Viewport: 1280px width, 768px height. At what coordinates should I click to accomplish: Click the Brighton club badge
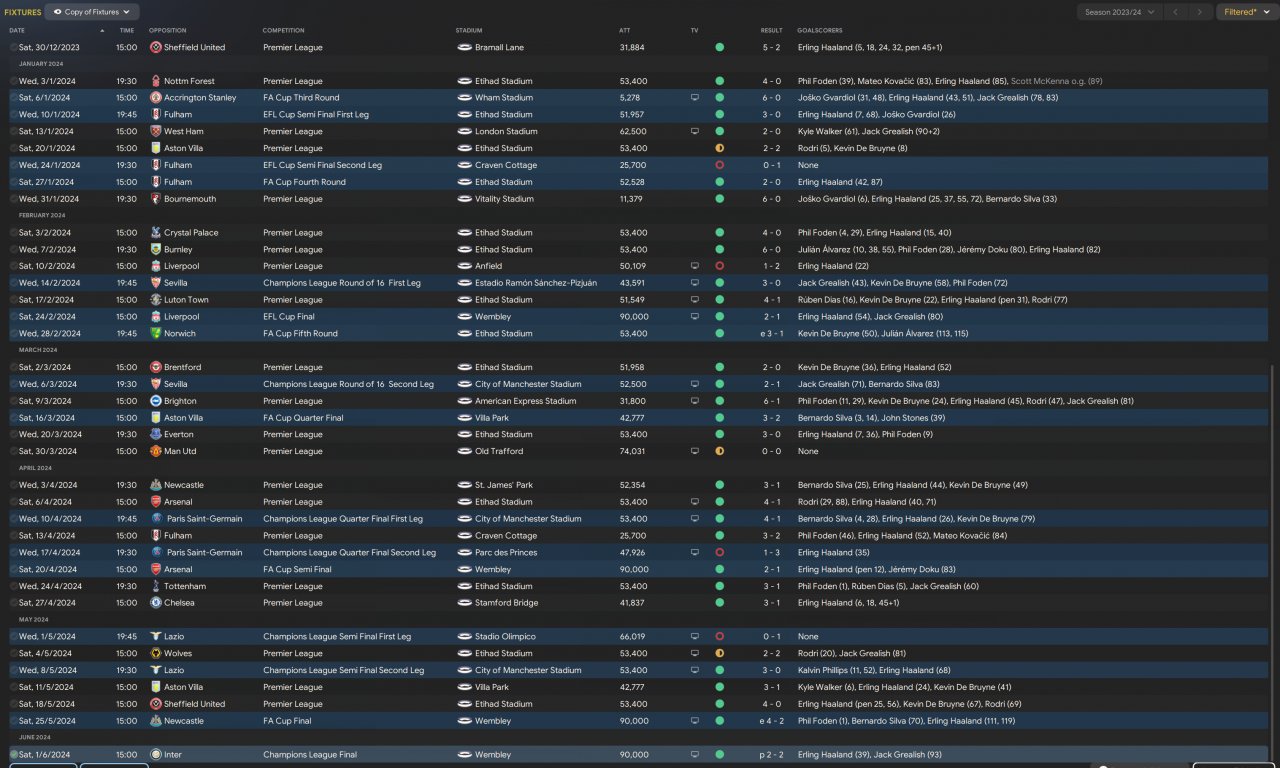(x=156, y=401)
